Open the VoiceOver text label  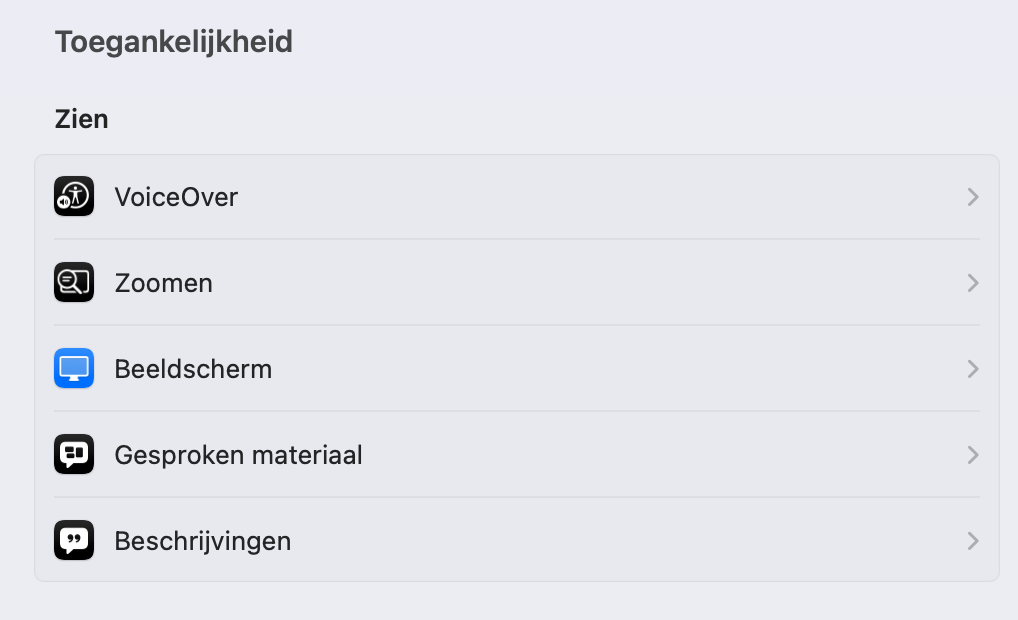click(x=176, y=197)
